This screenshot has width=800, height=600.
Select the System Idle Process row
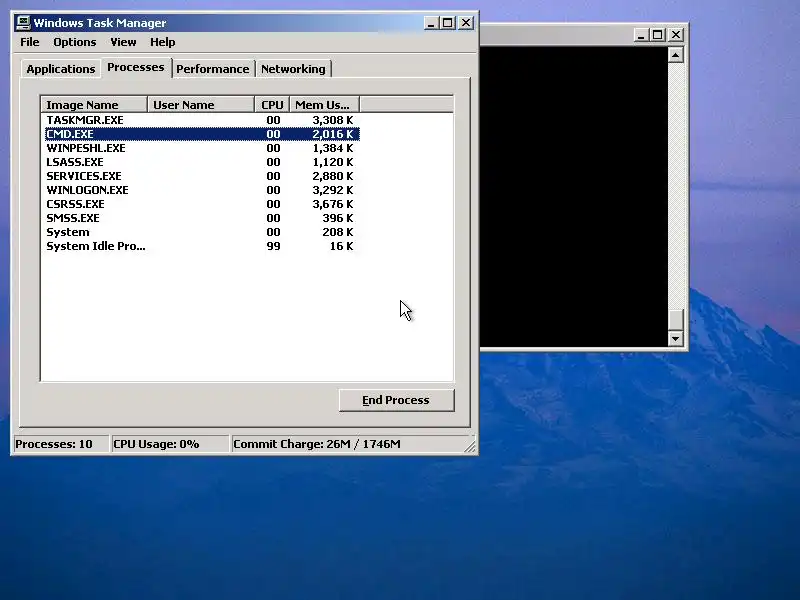pyautogui.click(x=202, y=246)
